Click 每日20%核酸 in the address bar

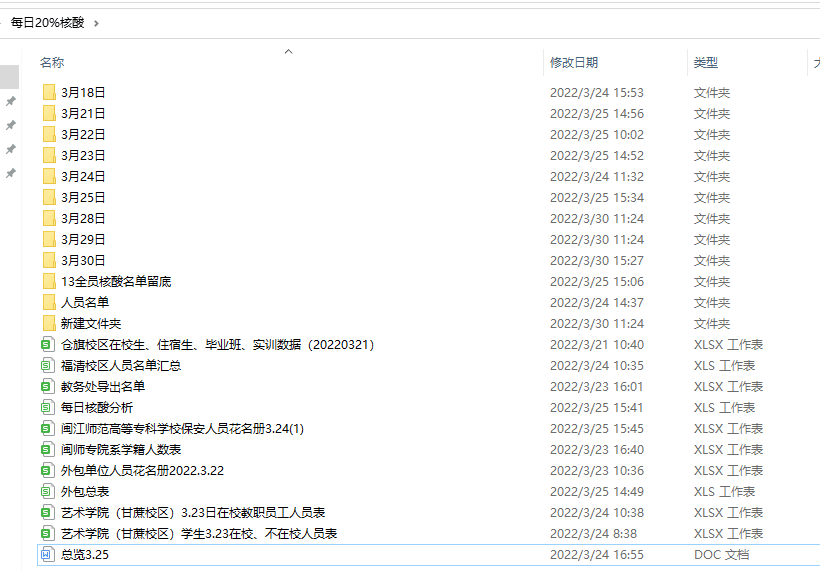click(x=47, y=22)
